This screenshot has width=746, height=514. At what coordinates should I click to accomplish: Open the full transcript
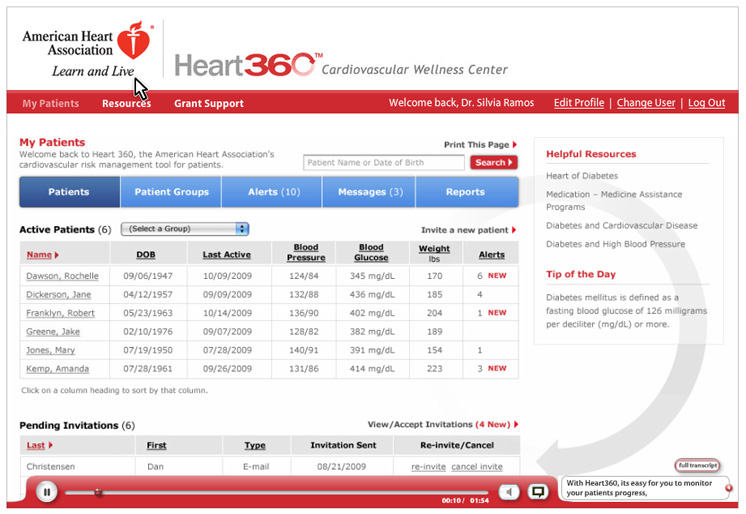point(697,465)
